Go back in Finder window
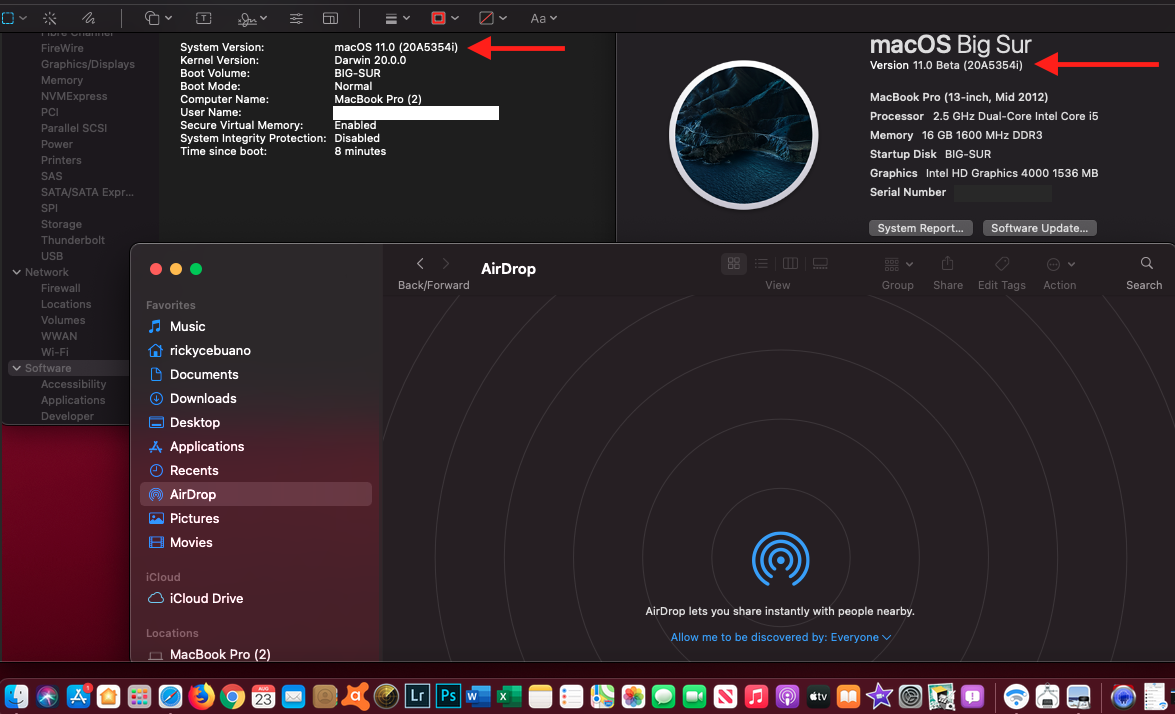Image resolution: width=1175 pixels, height=714 pixels. click(x=420, y=263)
